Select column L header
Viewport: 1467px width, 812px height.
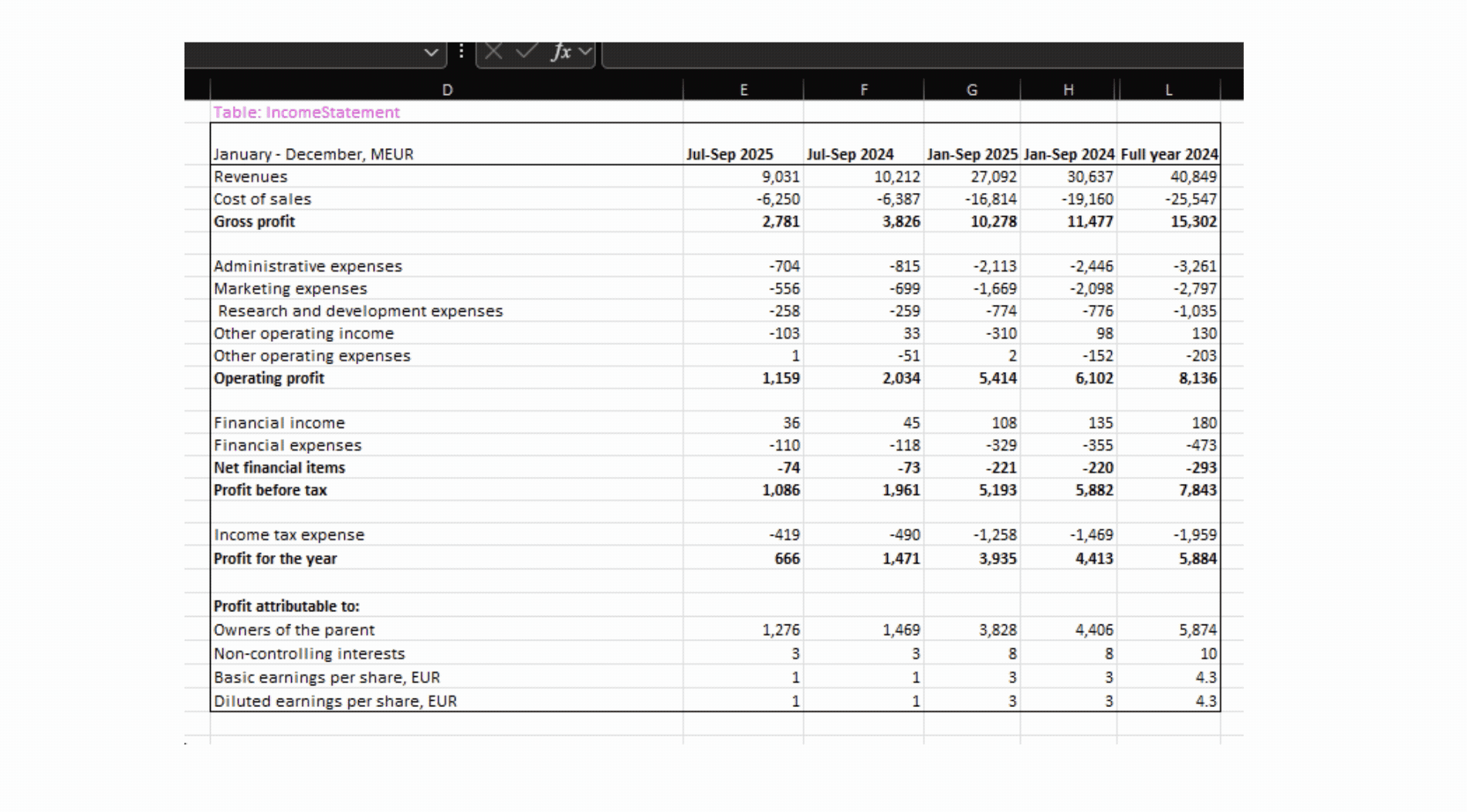point(1168,90)
